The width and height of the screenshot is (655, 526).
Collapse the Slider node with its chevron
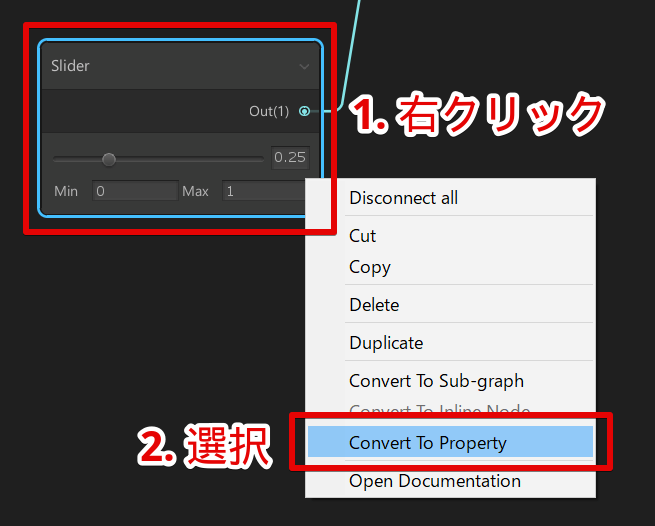(304, 66)
